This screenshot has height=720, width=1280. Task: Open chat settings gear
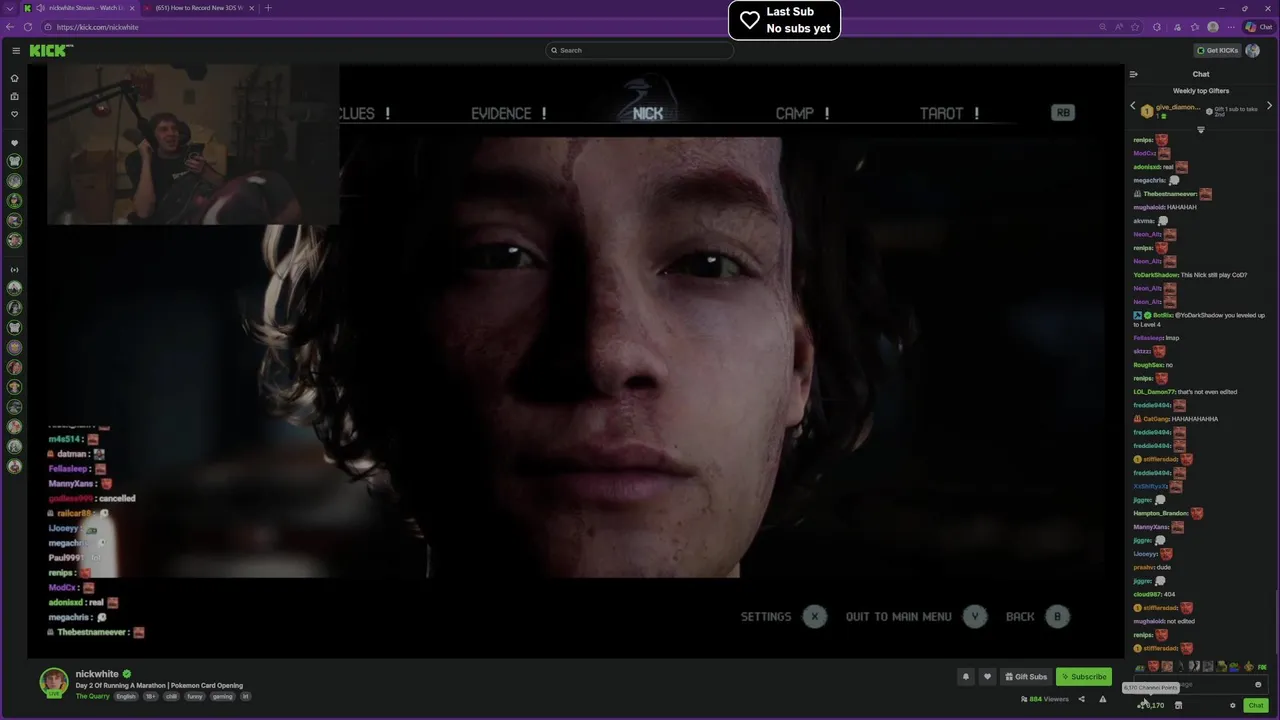1233,705
